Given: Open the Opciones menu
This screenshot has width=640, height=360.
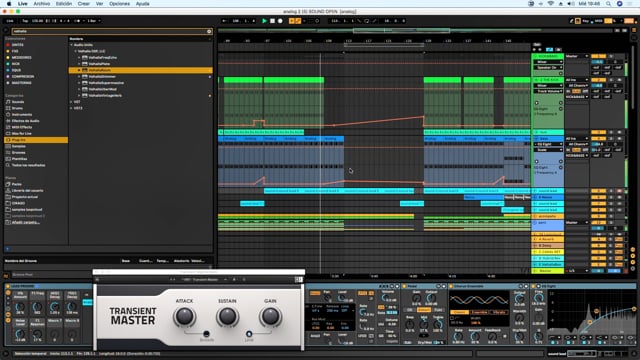Looking at the screenshot, I should click(x=119, y=4).
